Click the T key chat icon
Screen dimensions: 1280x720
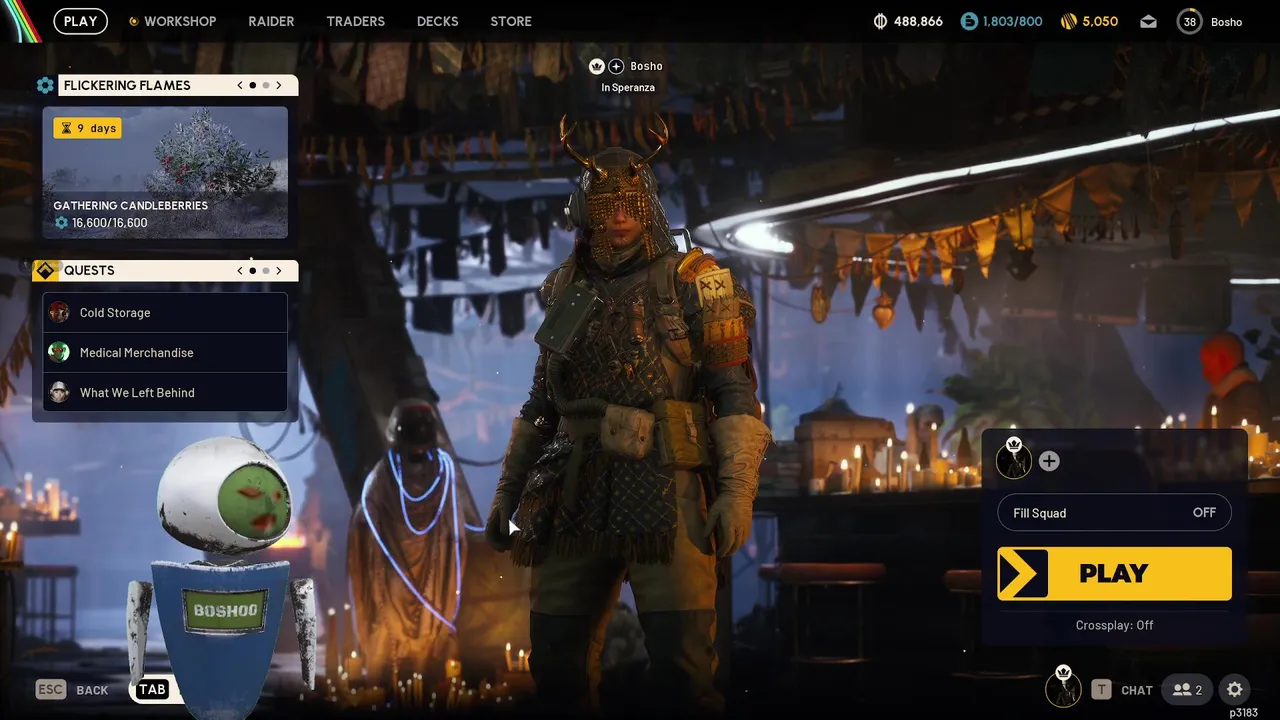click(x=1101, y=689)
